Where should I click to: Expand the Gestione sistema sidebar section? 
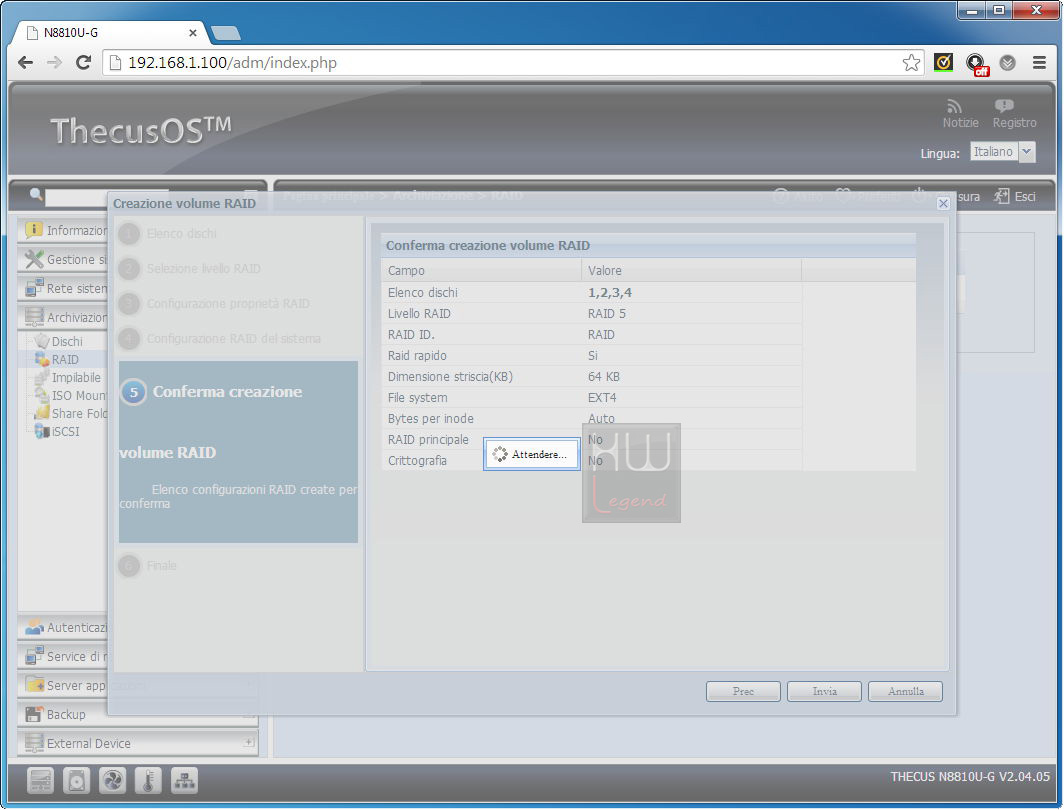(x=62, y=259)
